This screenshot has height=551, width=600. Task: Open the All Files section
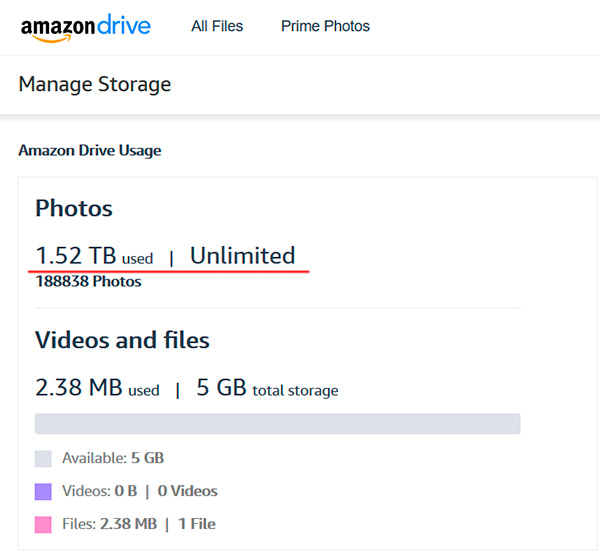click(217, 26)
